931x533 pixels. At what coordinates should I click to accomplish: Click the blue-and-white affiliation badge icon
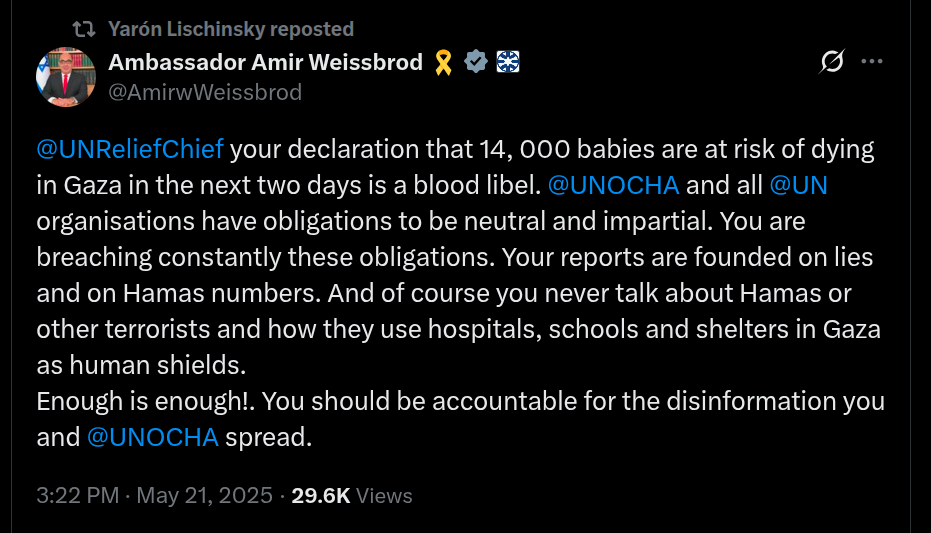[507, 63]
